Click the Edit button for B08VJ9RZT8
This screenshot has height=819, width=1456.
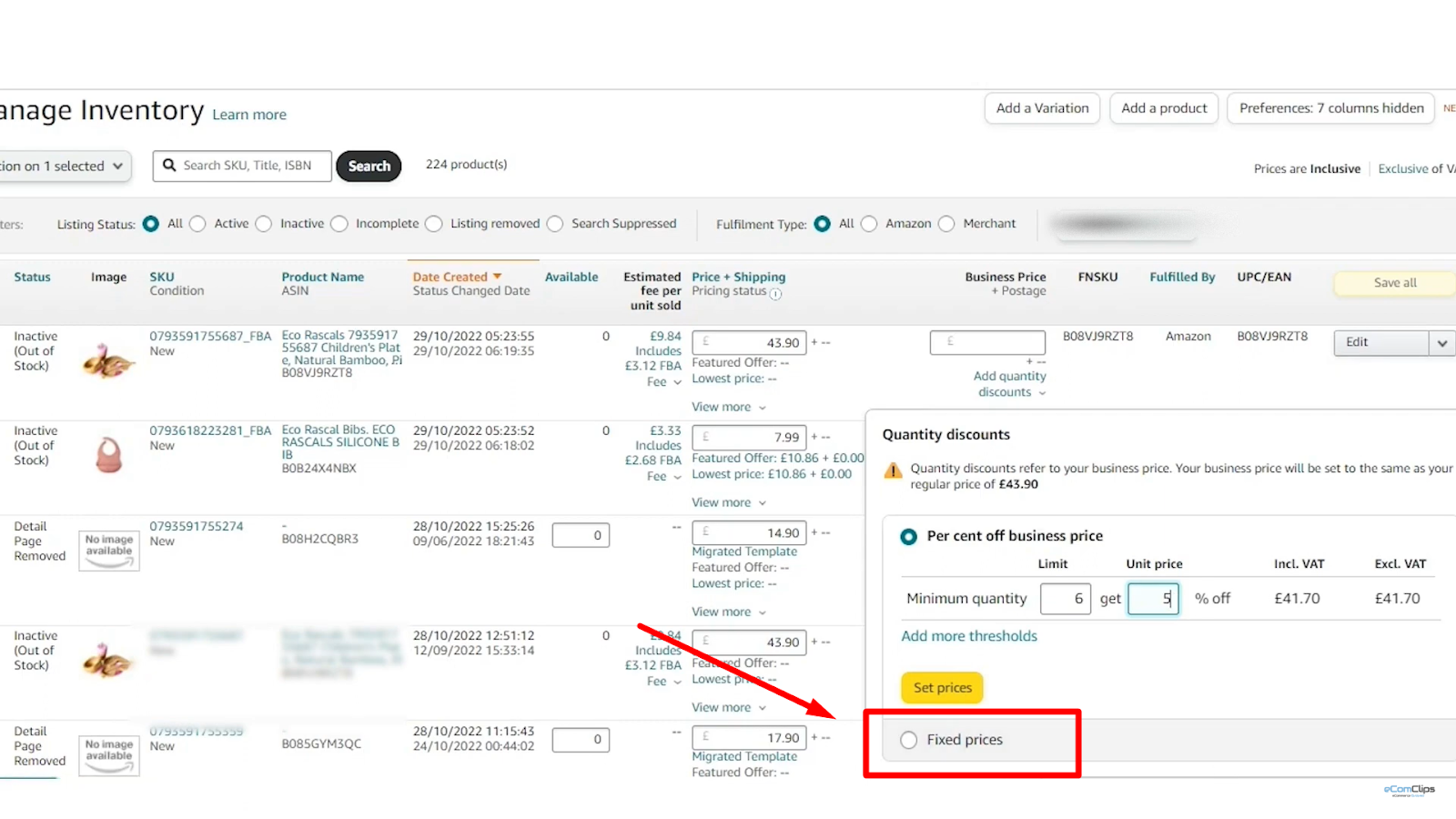click(1381, 343)
